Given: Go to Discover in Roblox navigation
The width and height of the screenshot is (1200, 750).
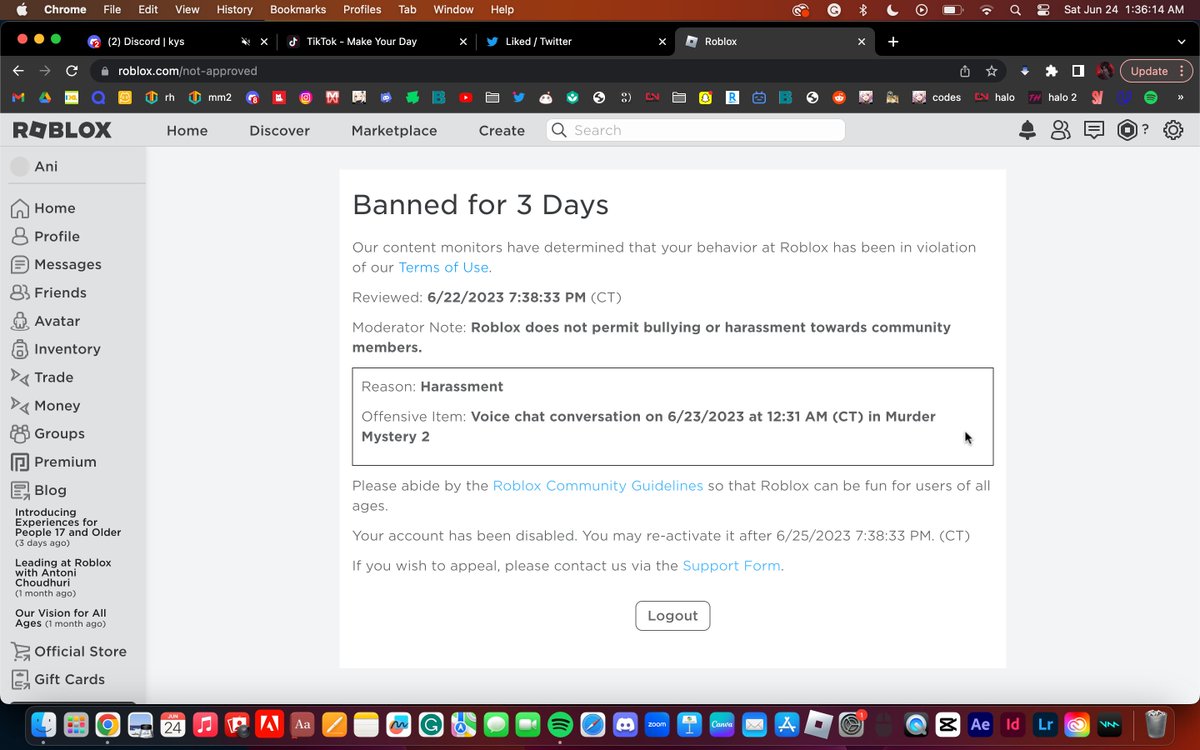Looking at the screenshot, I should click(279, 131).
